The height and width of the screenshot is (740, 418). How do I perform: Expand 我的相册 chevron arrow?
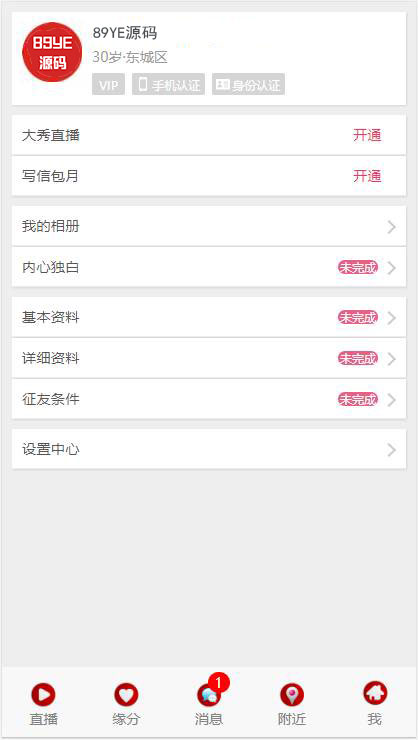pos(392,227)
